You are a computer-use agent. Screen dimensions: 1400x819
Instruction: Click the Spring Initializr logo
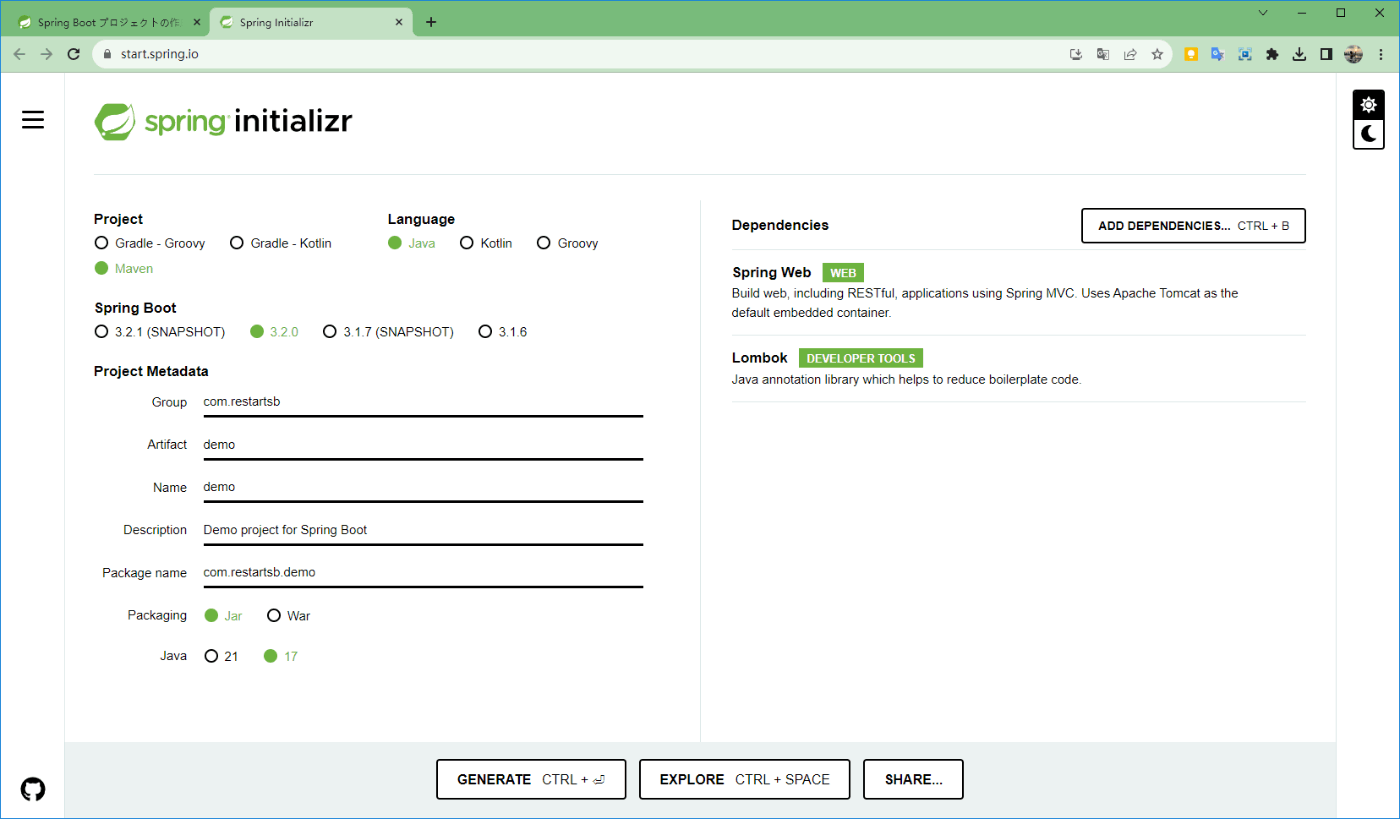pos(223,121)
